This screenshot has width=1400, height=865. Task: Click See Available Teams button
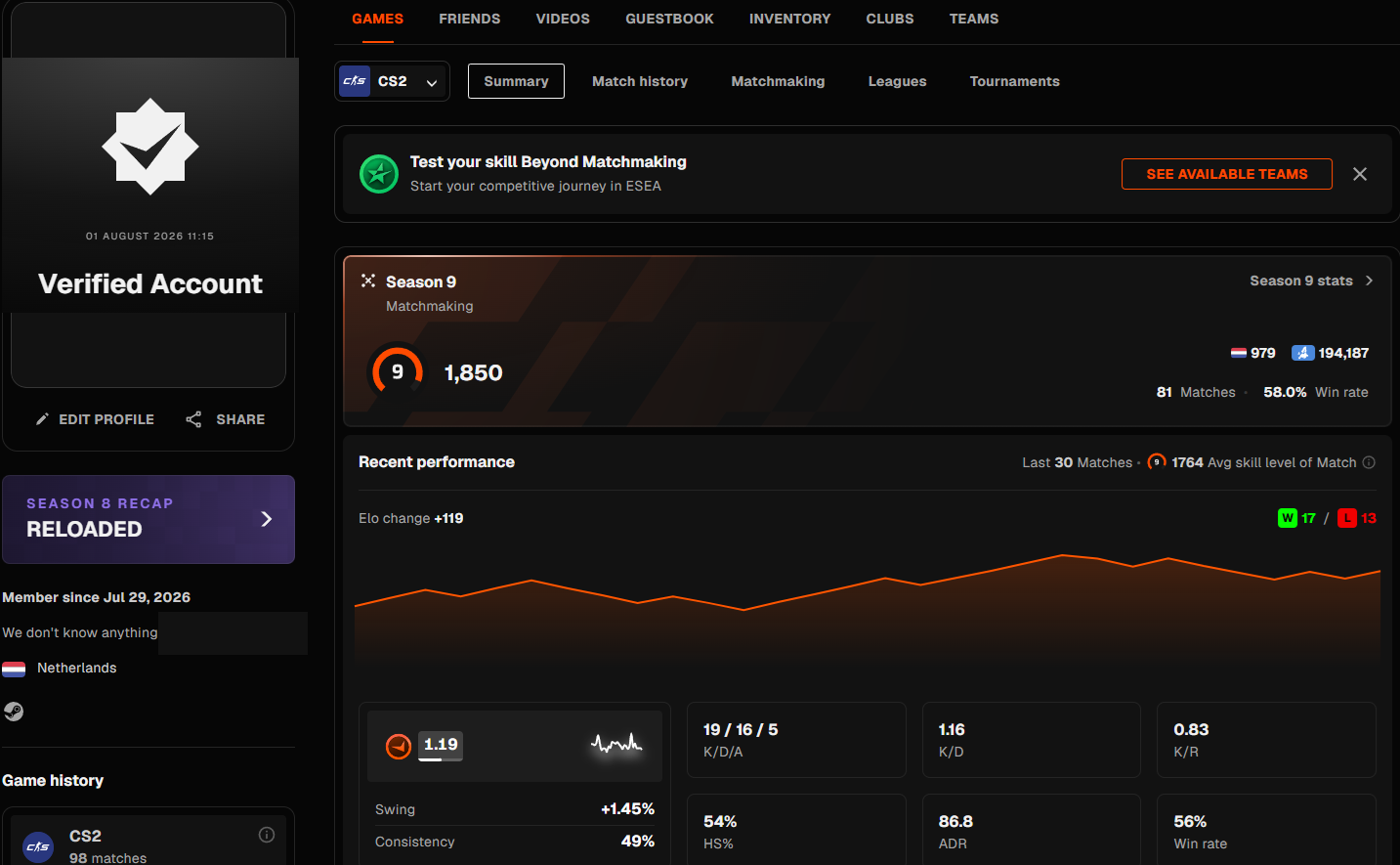click(1226, 174)
